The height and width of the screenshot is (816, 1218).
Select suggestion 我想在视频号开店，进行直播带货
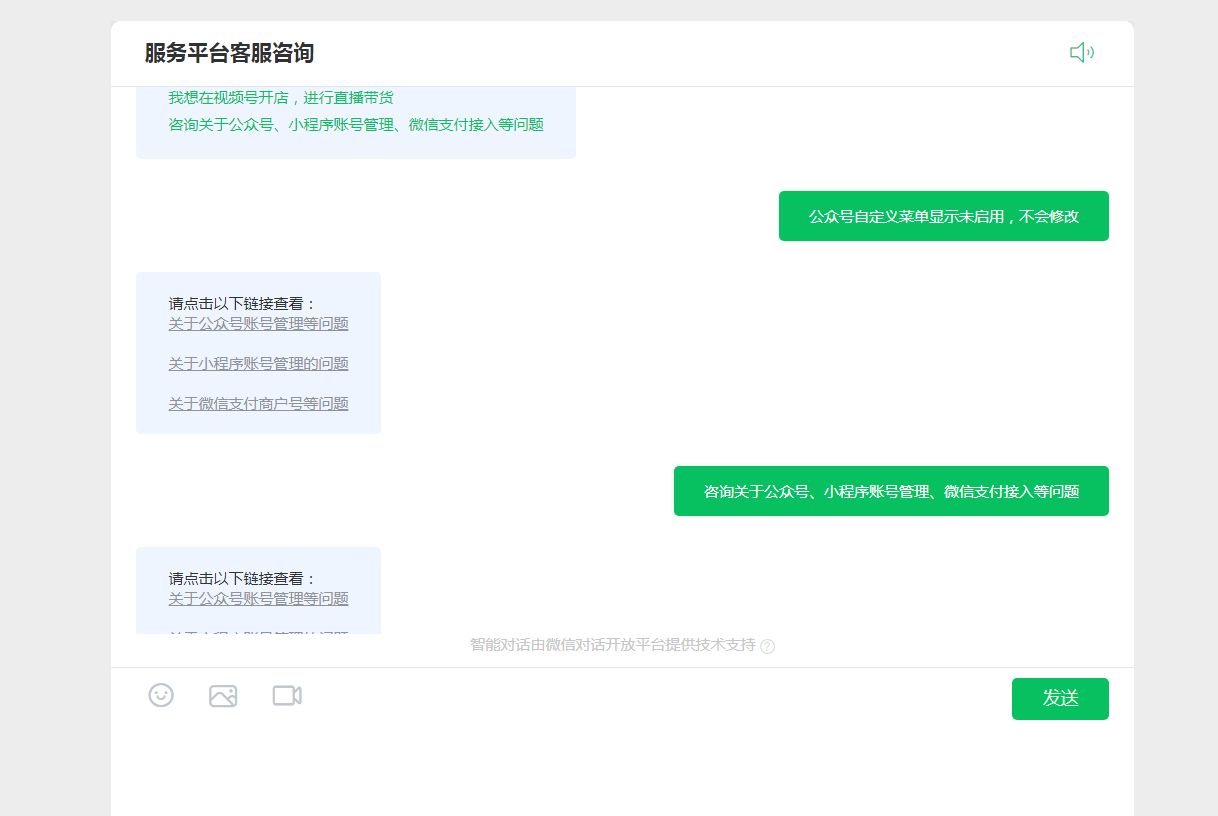(x=281, y=98)
